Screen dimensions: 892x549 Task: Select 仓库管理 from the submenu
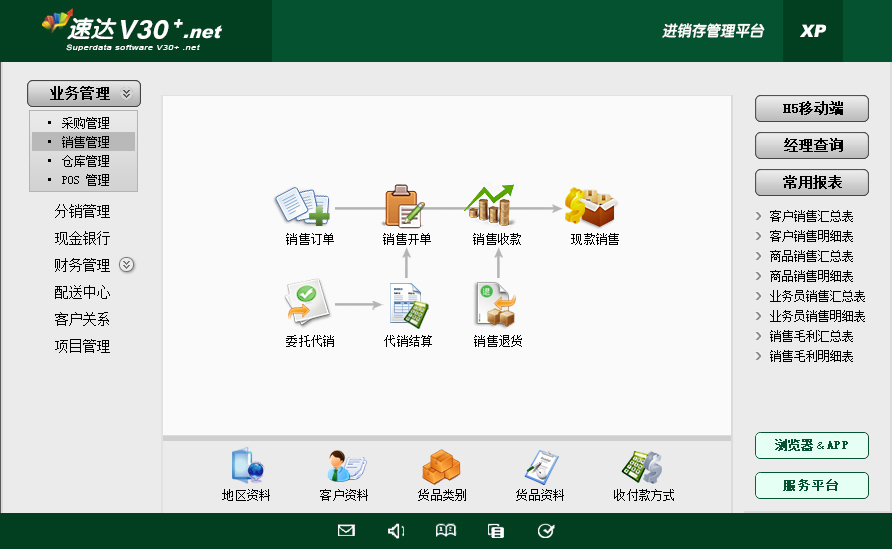(x=85, y=161)
